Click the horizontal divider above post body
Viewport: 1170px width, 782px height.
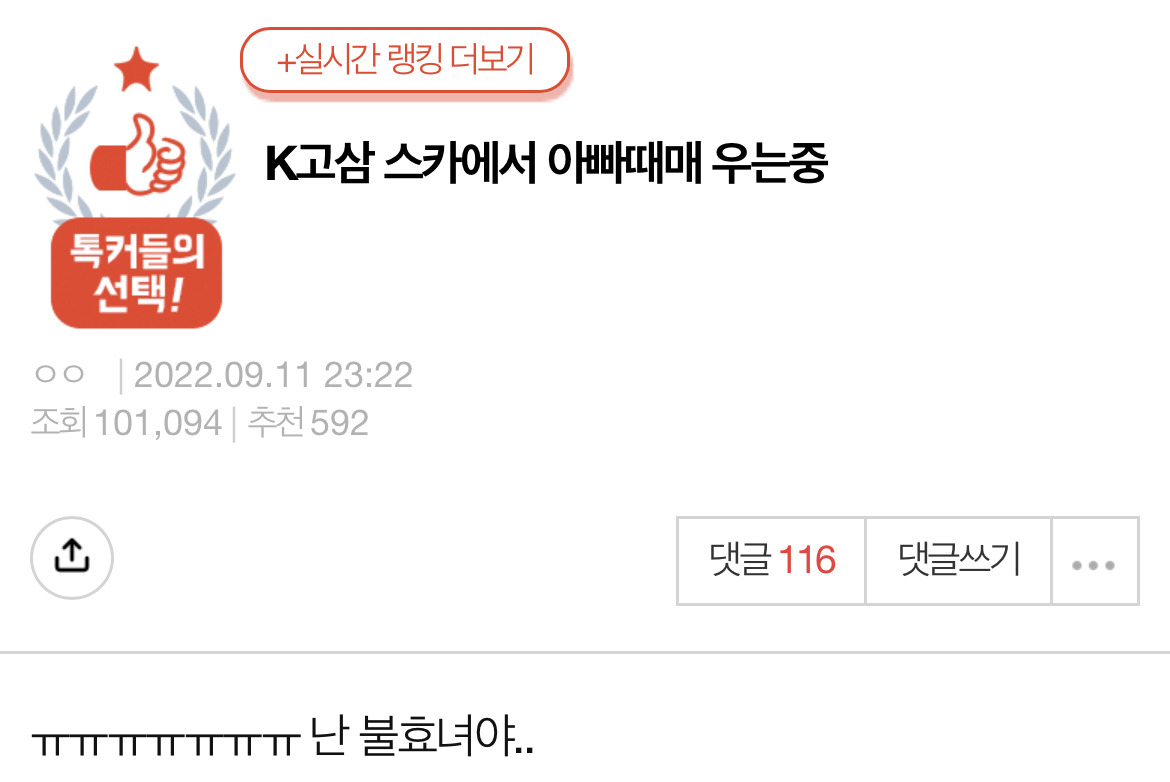[585, 653]
